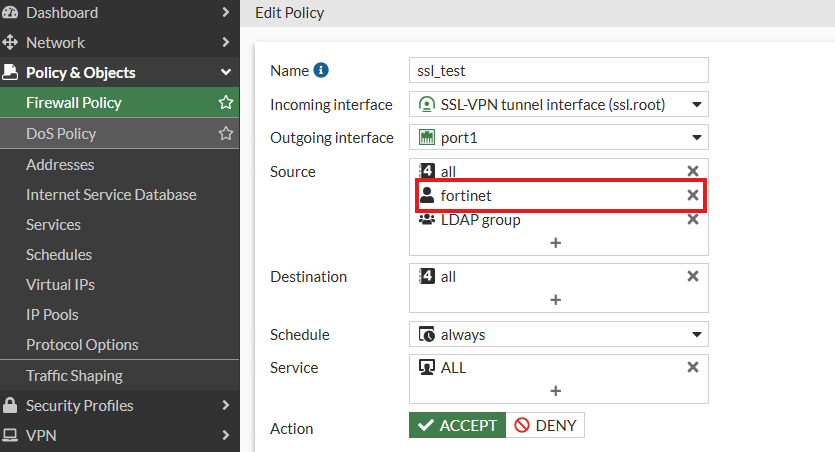Click the star icon beside DoS Policy

pos(226,133)
